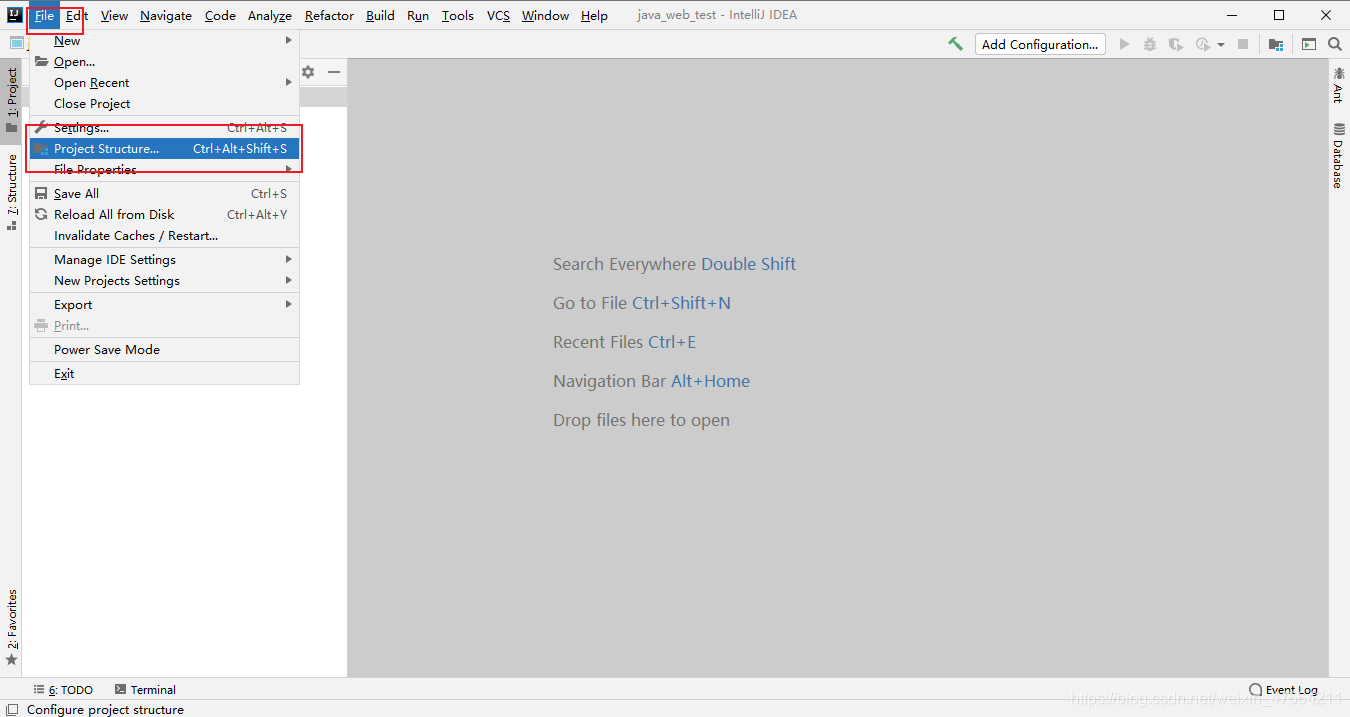1350x717 pixels.
Task: Click the Run with Coverage icon
Action: [x=1176, y=44]
